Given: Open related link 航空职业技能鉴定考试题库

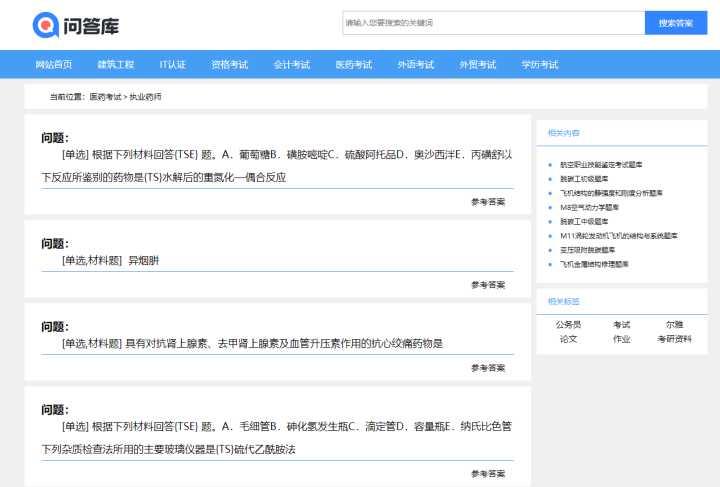Looking at the screenshot, I should click(601, 164).
